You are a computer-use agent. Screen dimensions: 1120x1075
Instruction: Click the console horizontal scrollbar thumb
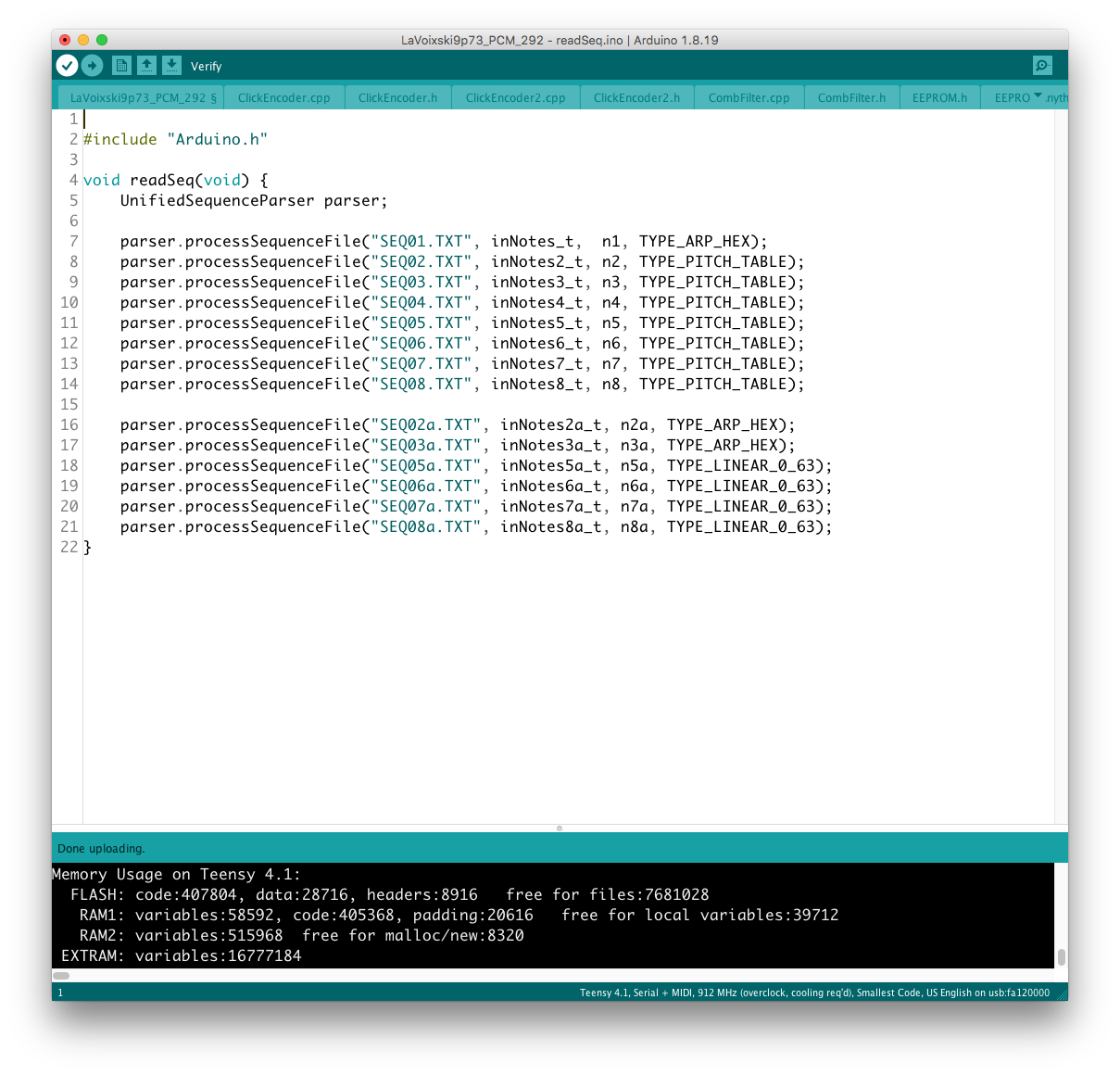pyautogui.click(x=61, y=976)
